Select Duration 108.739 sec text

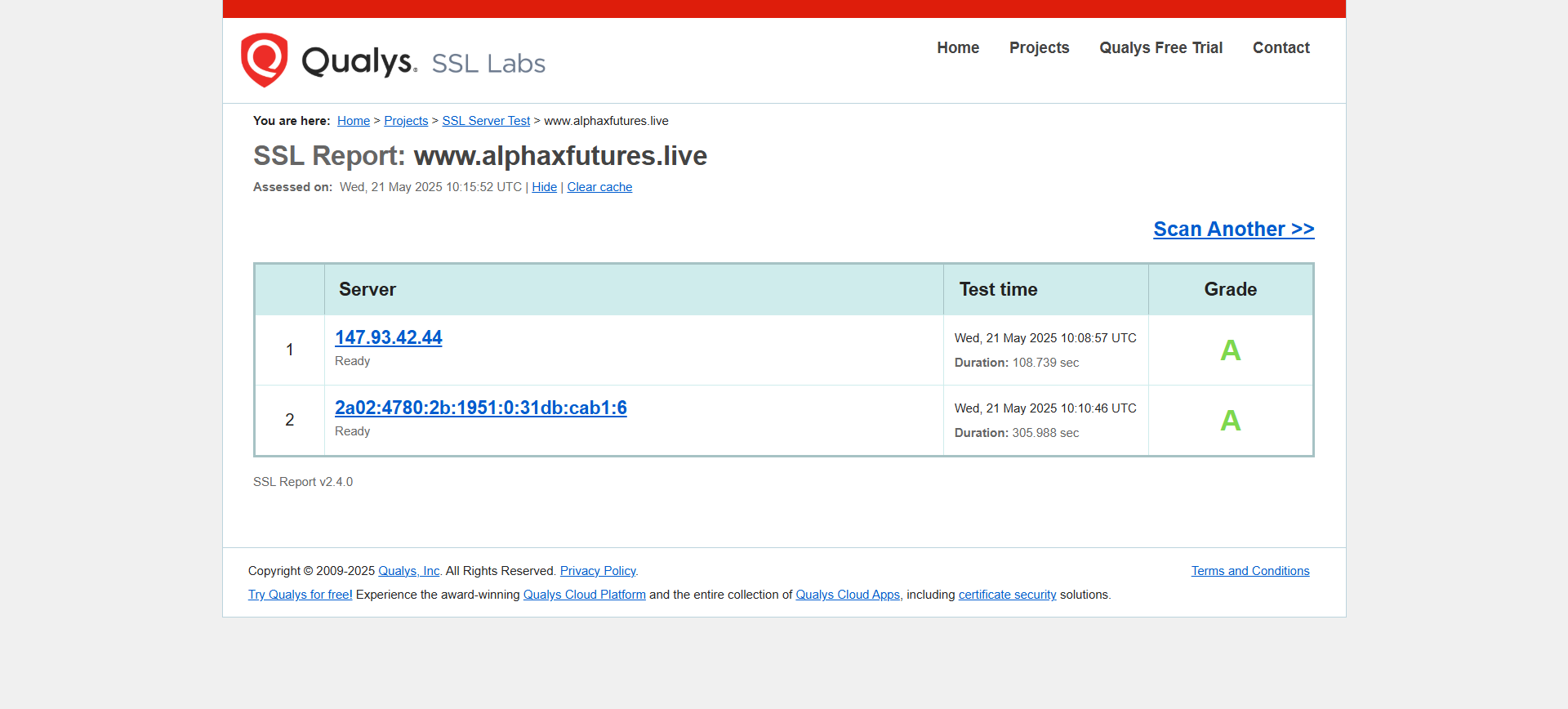1017,363
